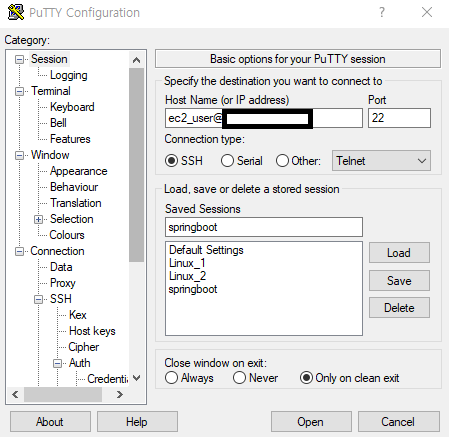The height and width of the screenshot is (437, 450).
Task: Open the SSH category in the tree
Action: pos(61,299)
